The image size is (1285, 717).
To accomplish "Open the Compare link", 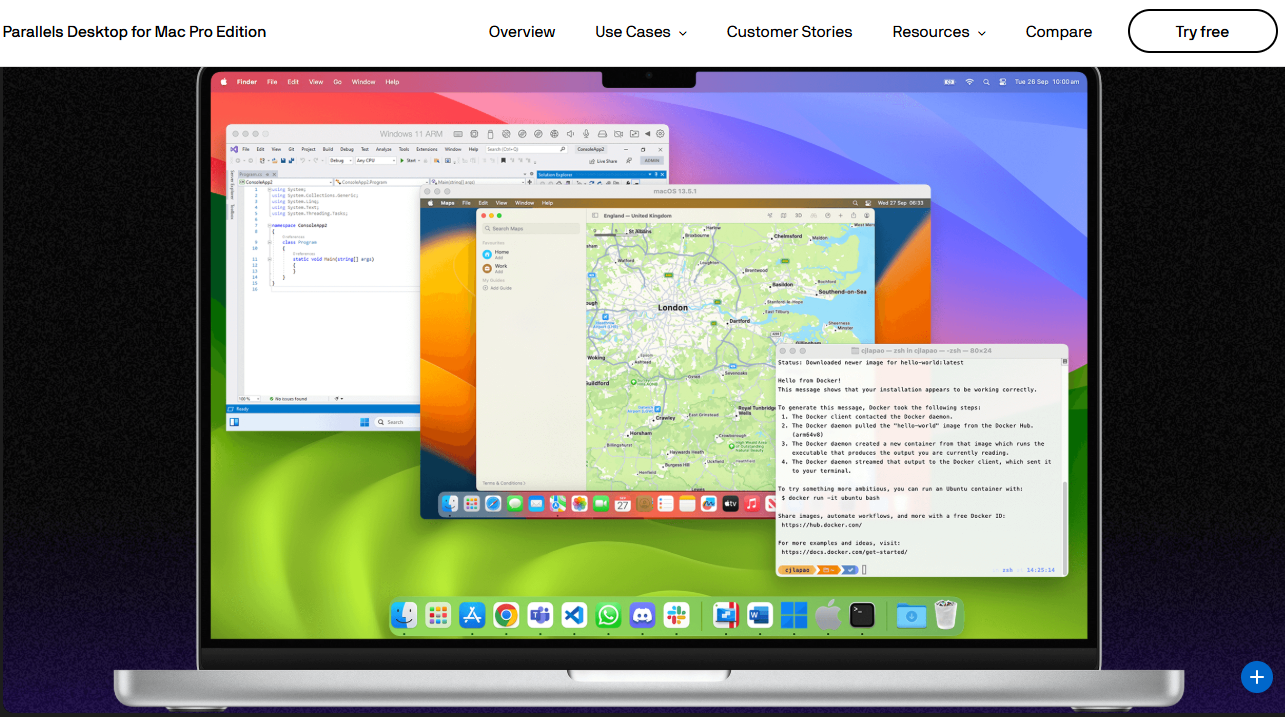I will pos(1058,32).
